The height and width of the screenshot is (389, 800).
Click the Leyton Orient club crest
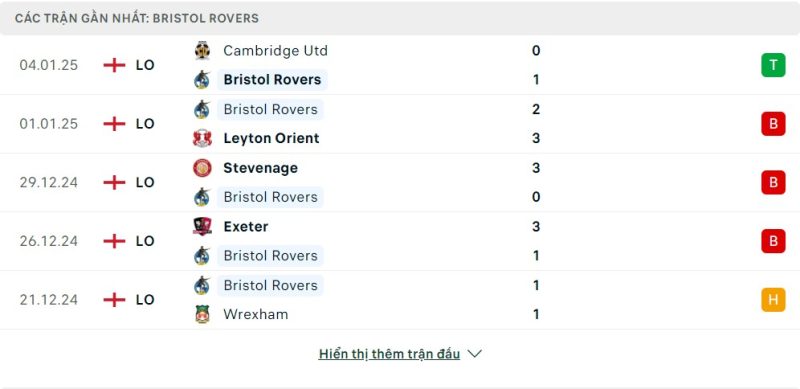point(202,138)
